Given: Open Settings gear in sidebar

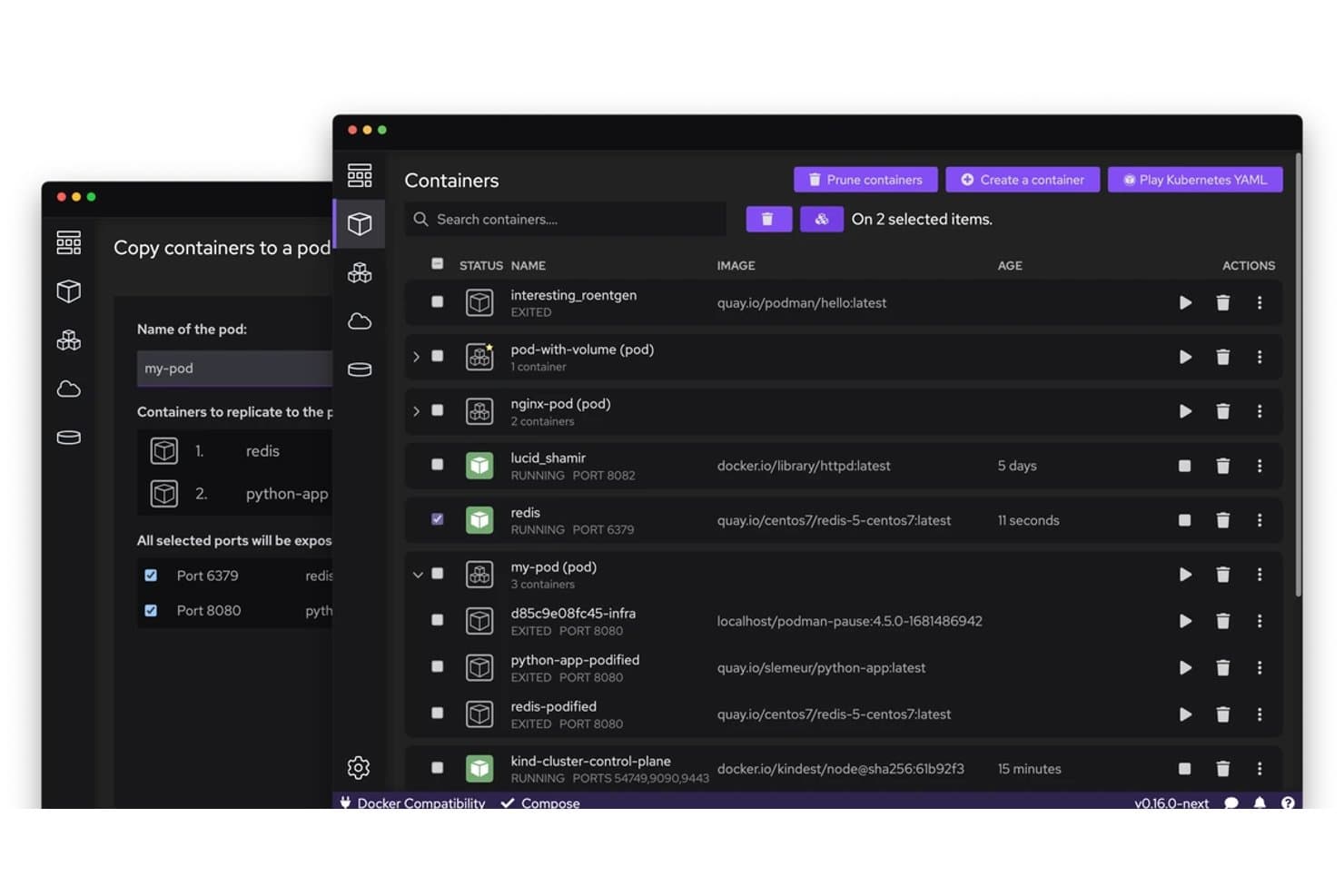Looking at the screenshot, I should point(359,768).
